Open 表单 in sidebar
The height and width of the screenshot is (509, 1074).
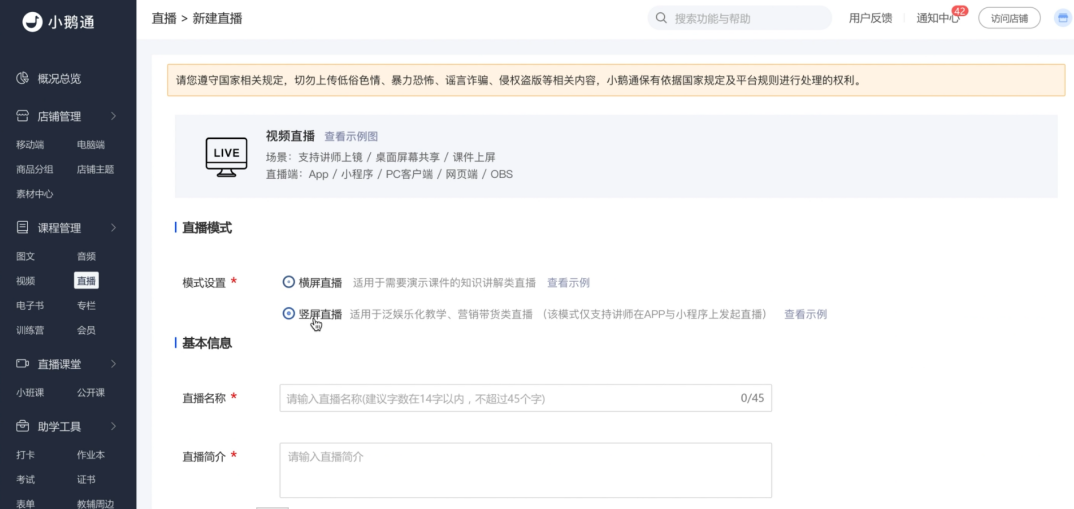[x=25, y=504]
